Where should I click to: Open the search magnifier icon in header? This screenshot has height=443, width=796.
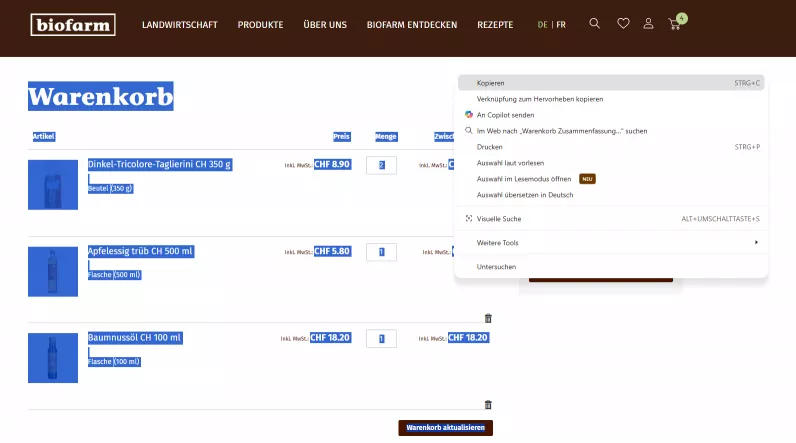tap(594, 23)
